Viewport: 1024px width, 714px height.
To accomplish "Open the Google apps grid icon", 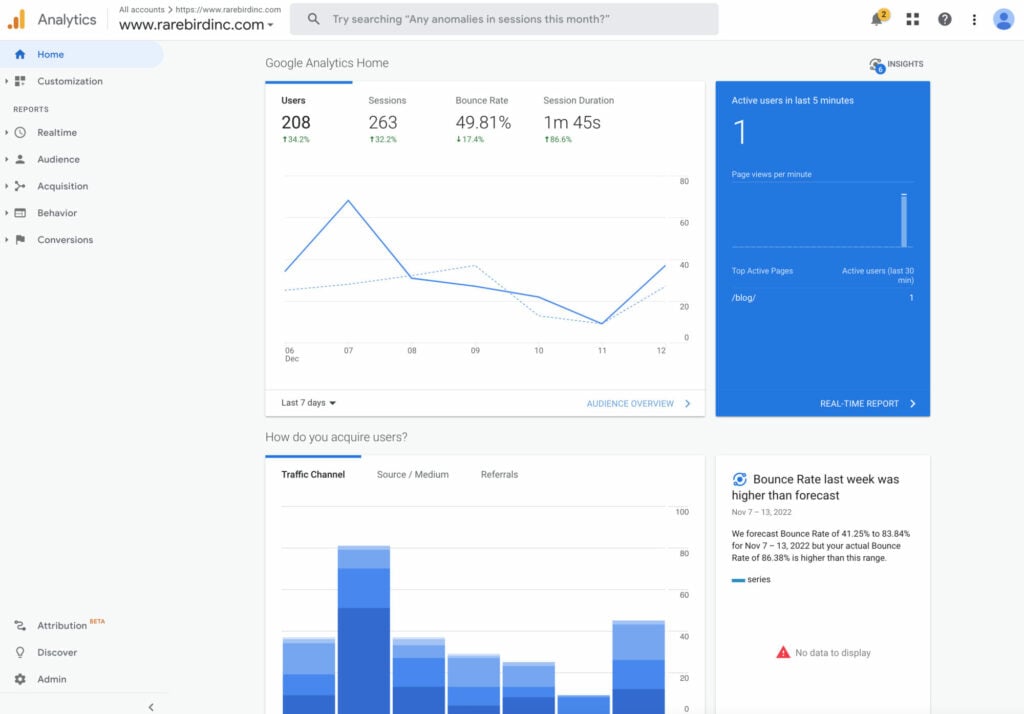I will pos(912,19).
